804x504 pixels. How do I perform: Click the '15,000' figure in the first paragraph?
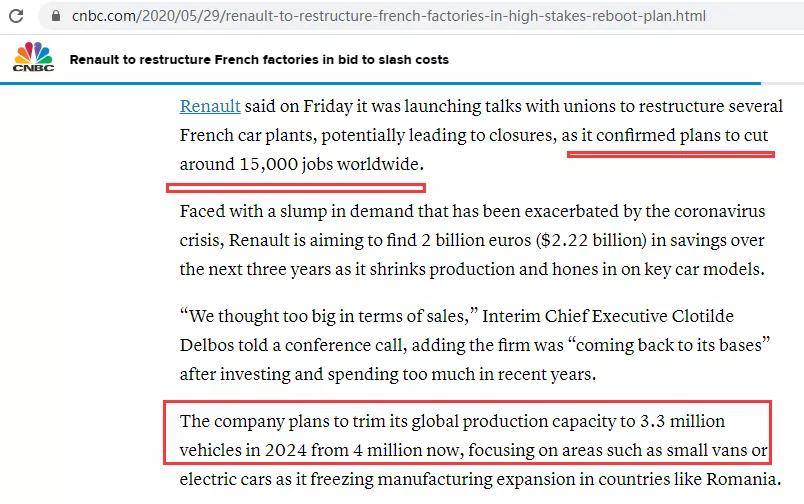[268, 164]
